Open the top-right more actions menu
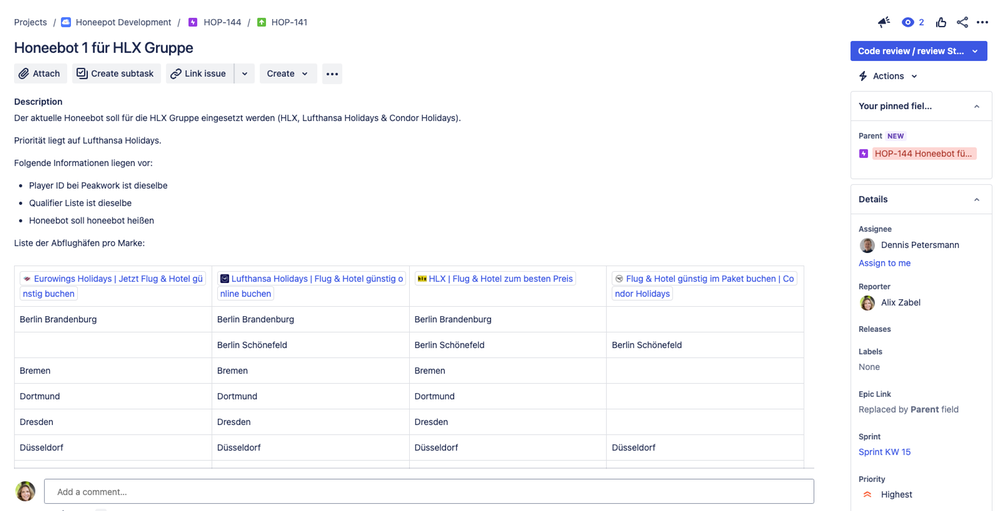This screenshot has height=511, width=999. point(982,22)
